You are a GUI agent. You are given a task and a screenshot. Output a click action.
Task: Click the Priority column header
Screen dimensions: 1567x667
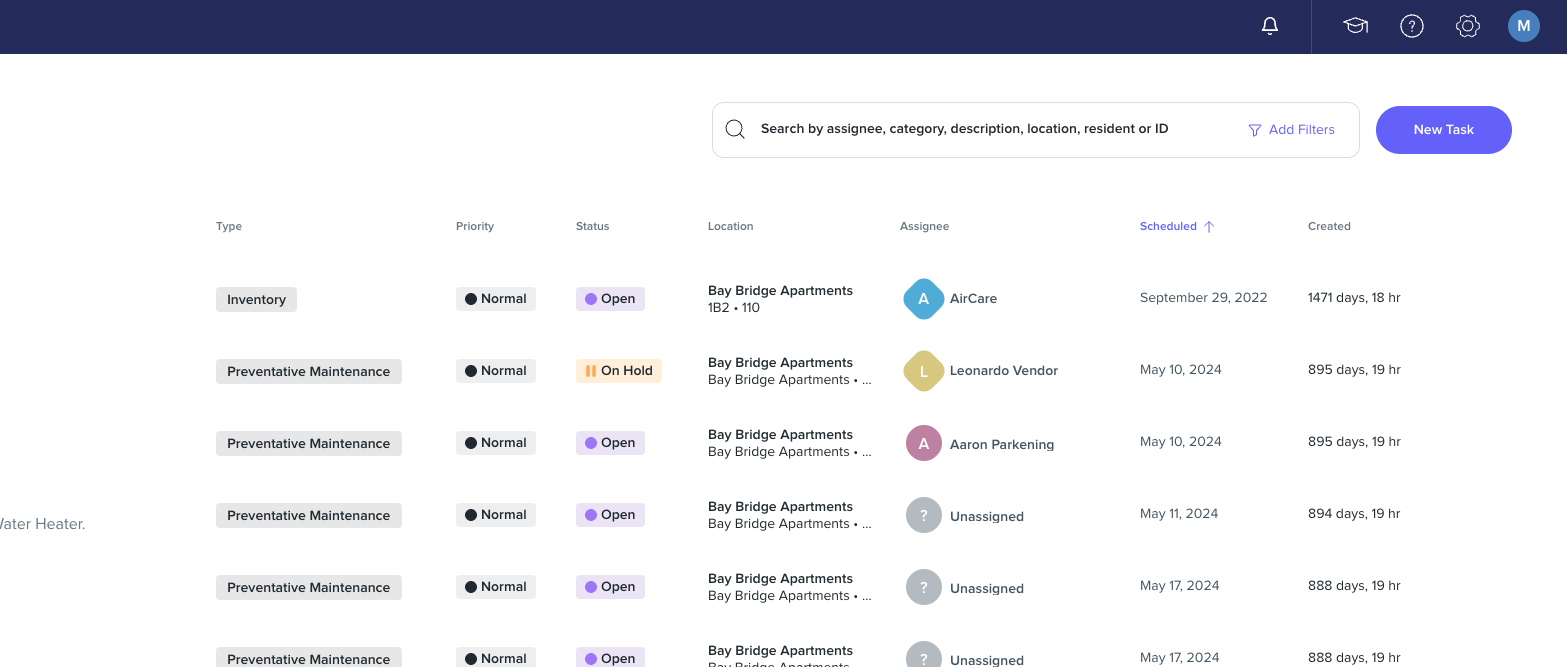click(x=475, y=226)
